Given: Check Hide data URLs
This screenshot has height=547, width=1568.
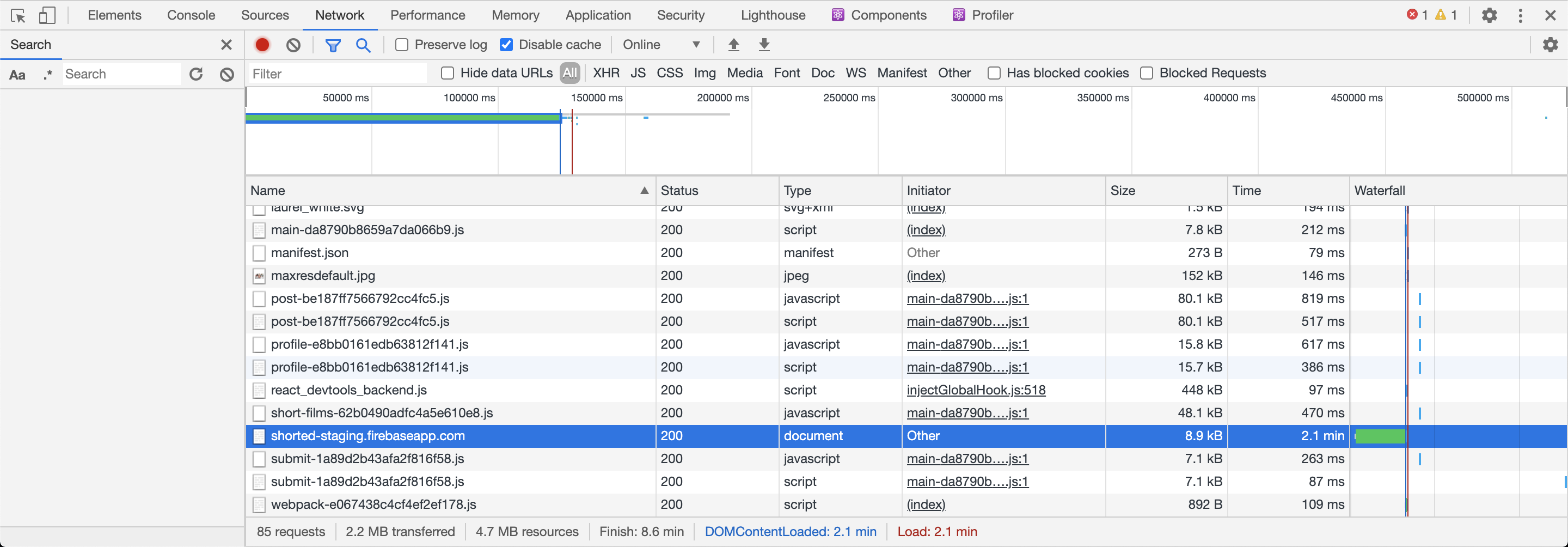Looking at the screenshot, I should 448,73.
